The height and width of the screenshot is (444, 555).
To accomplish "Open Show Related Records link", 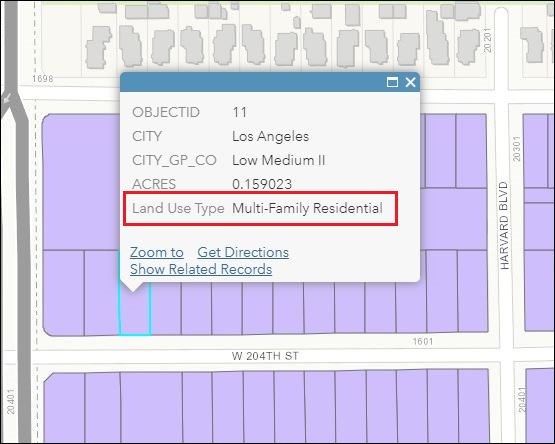I will (201, 269).
